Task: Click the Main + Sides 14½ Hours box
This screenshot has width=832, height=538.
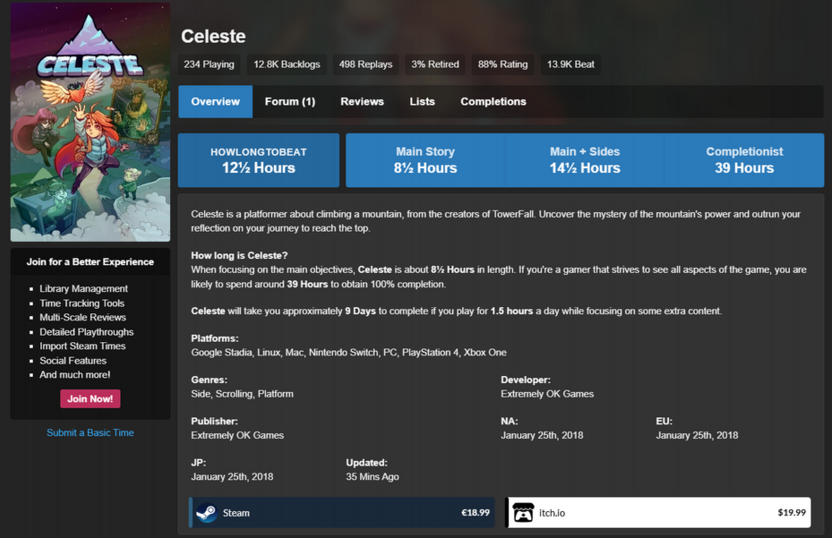Action: coord(585,160)
